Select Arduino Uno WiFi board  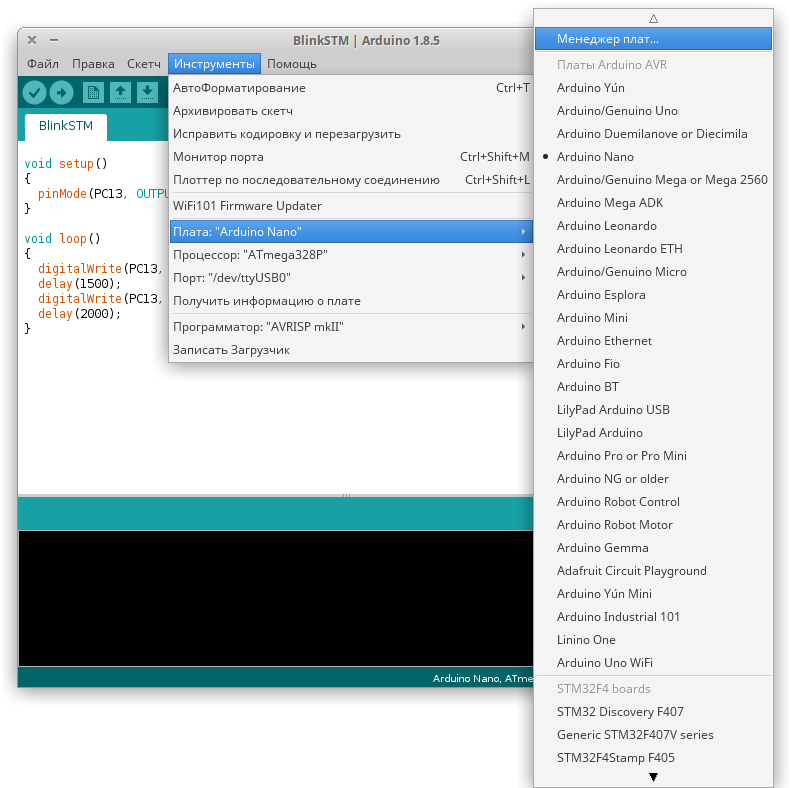653,663
